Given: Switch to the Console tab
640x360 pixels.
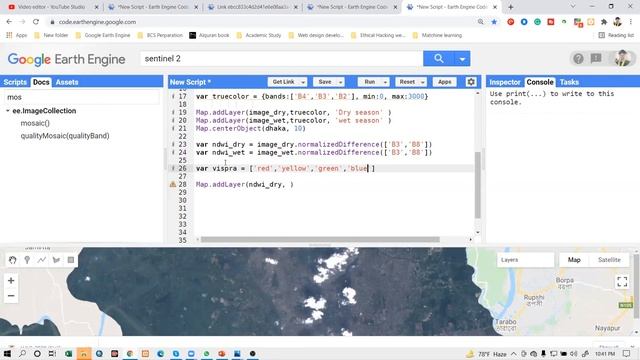Looking at the screenshot, I should pyautogui.click(x=540, y=82).
